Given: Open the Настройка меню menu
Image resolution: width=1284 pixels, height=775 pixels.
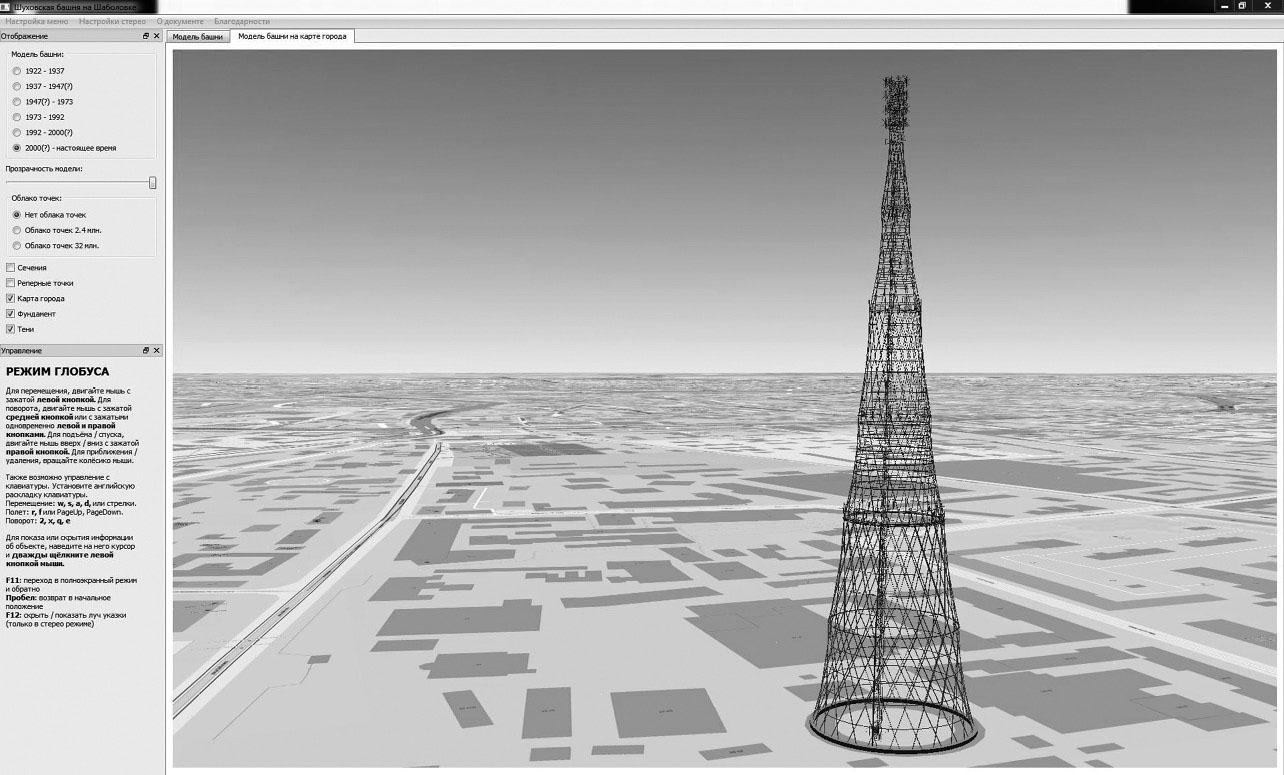Looking at the screenshot, I should [37, 21].
